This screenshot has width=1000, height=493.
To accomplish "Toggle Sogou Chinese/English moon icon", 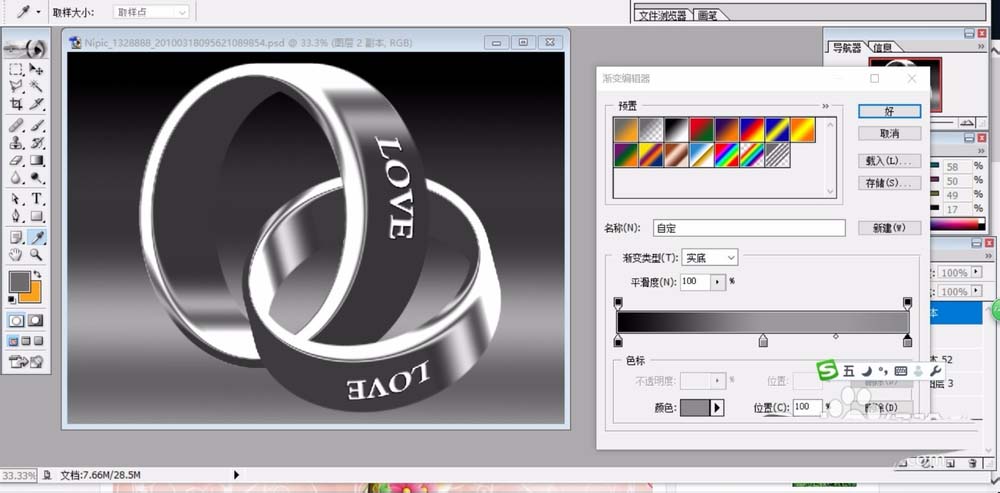I will 866,371.
